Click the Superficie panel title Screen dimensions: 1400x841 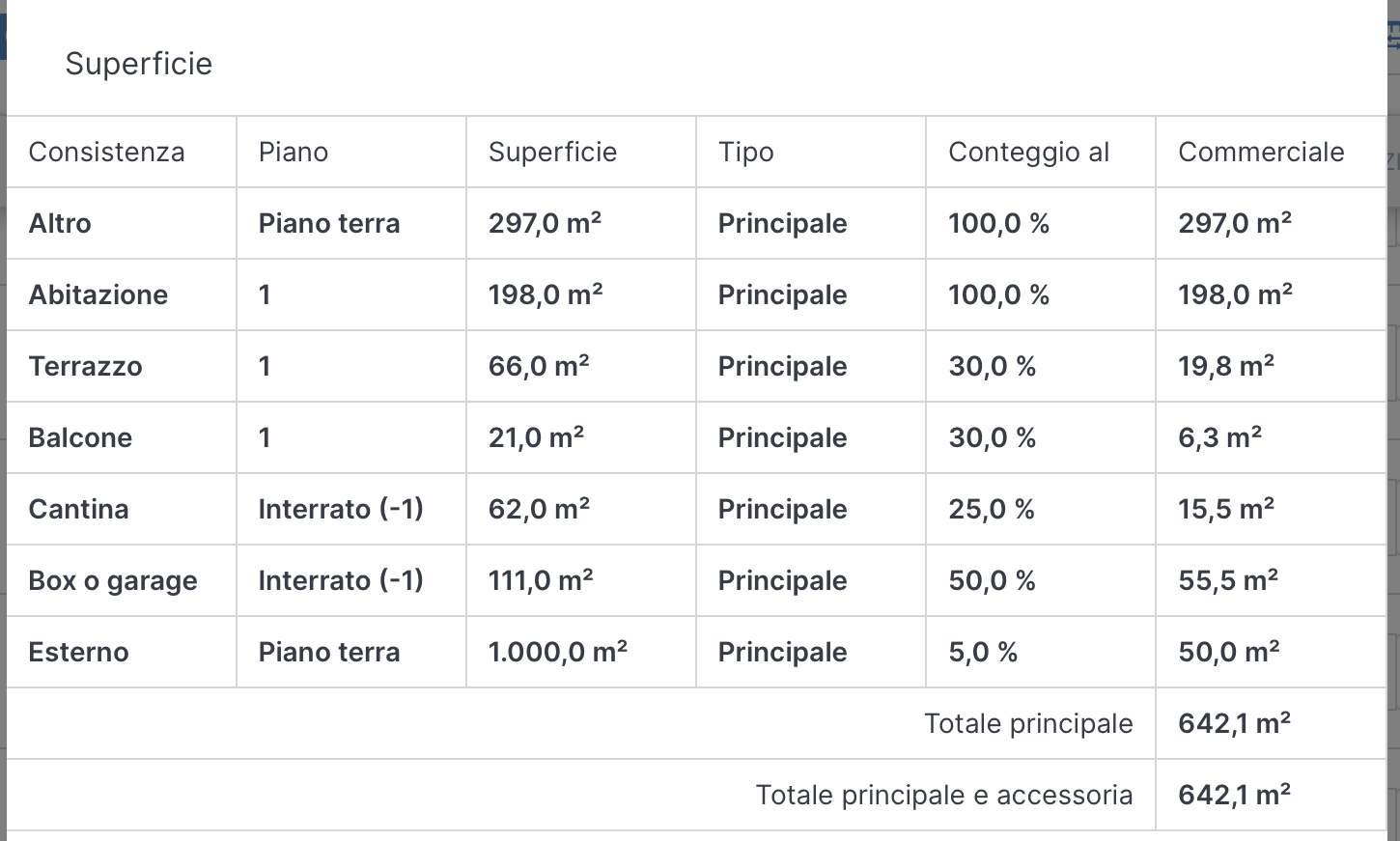pyautogui.click(x=138, y=64)
